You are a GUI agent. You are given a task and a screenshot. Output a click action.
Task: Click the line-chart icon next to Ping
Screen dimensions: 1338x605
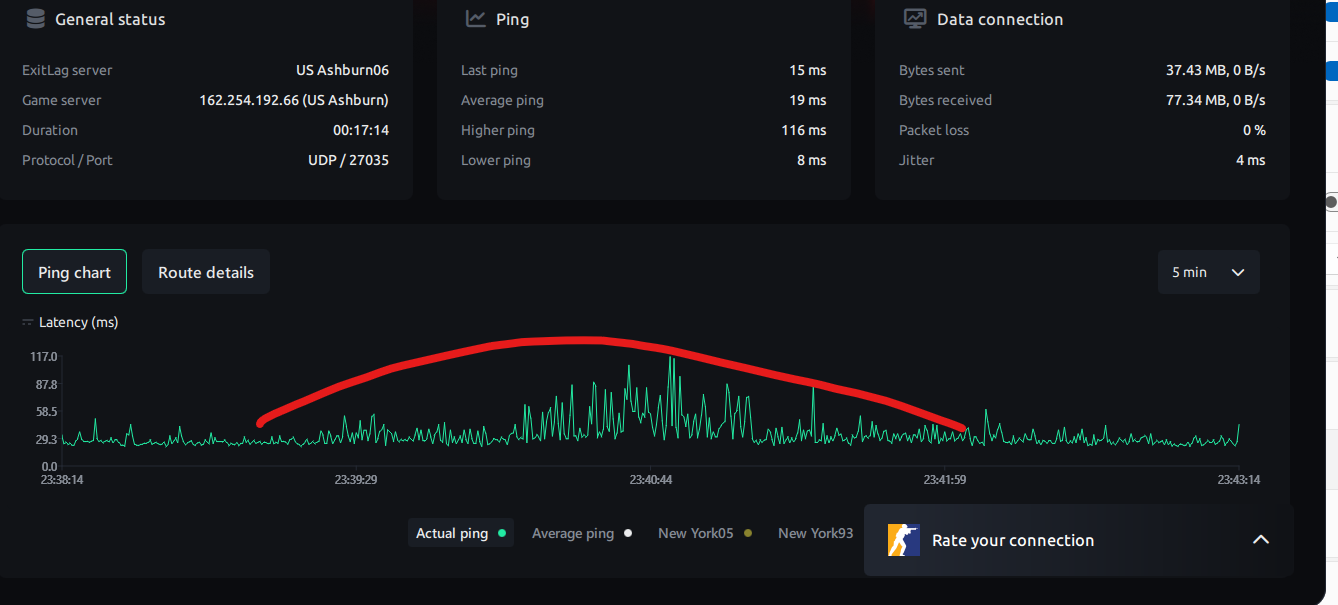[474, 18]
